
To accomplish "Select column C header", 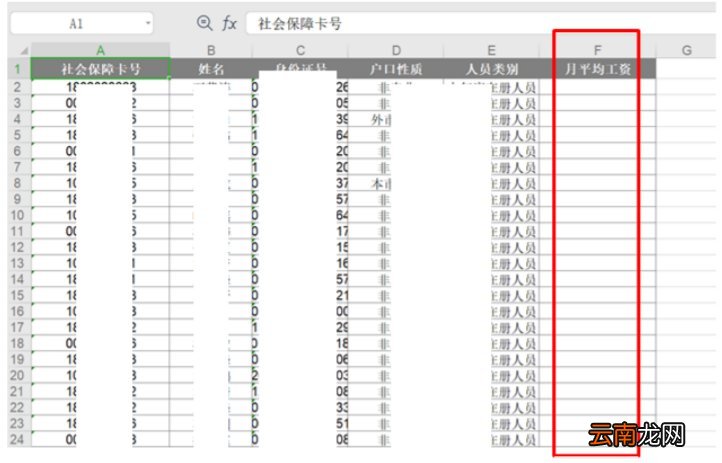I will coord(300,50).
